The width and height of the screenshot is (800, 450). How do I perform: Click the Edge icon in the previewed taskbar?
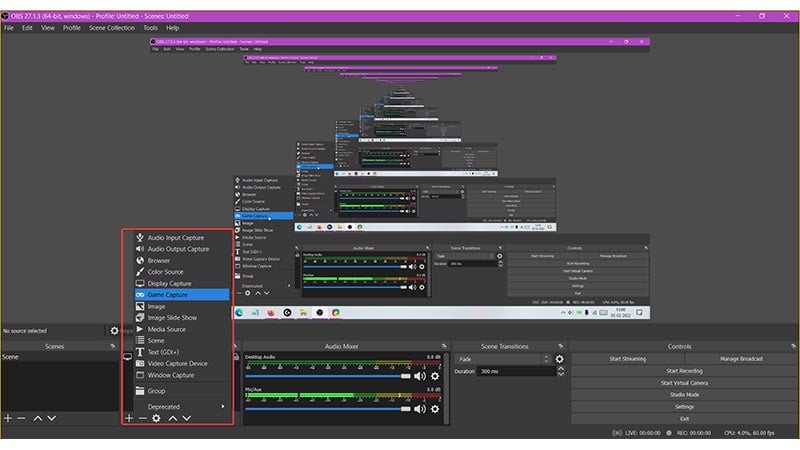[x=239, y=313]
